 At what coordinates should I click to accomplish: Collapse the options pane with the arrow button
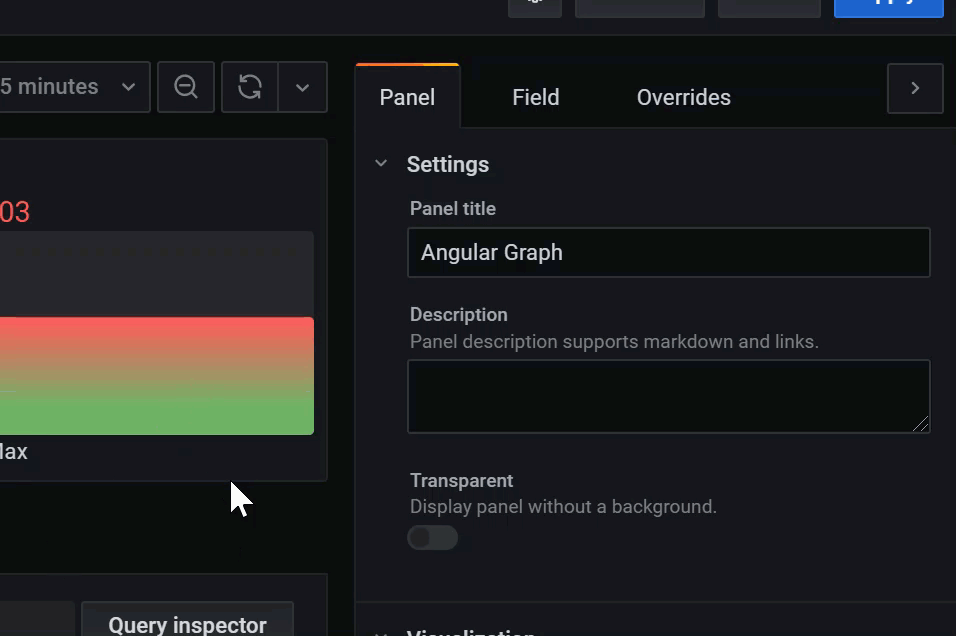pyautogui.click(x=914, y=88)
